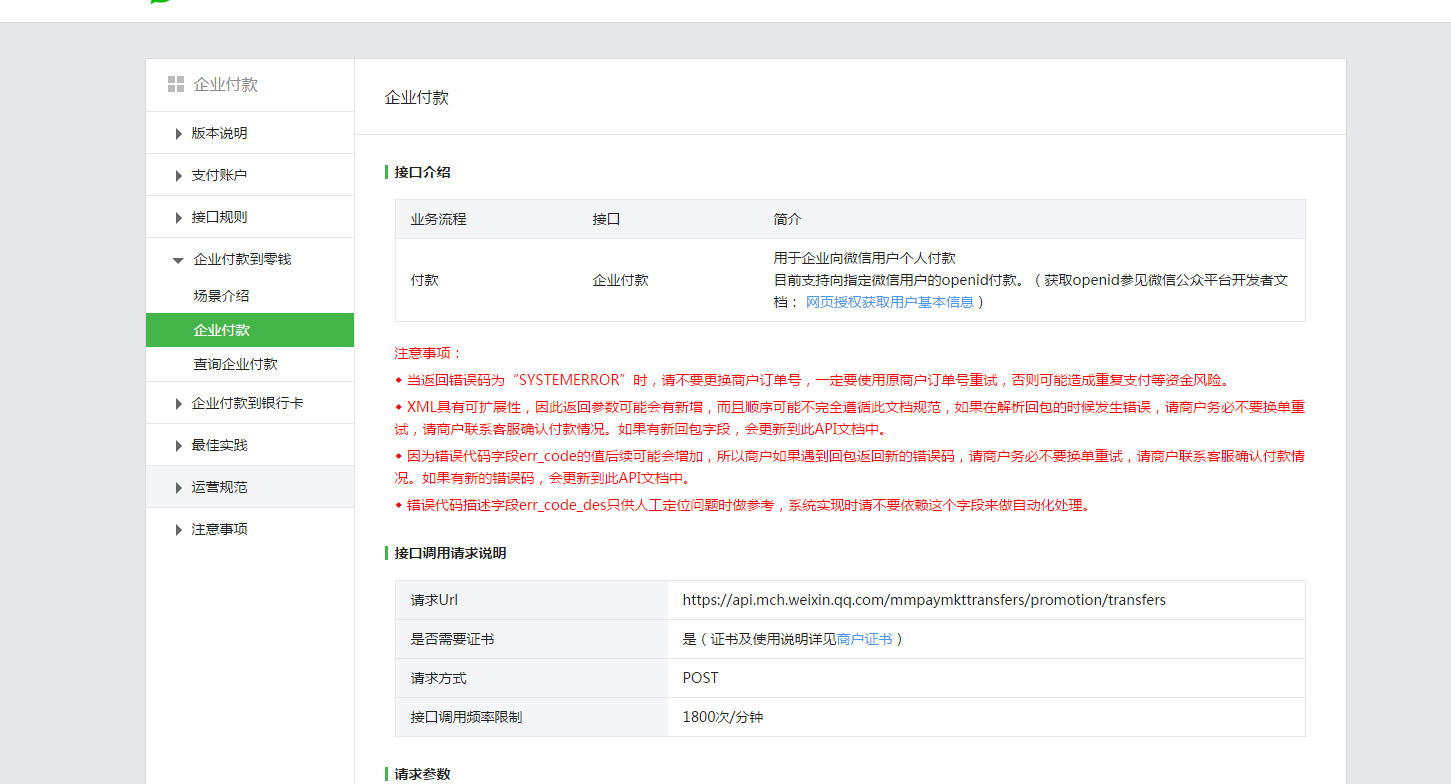Open the 版本说明 sidebar item
The image size is (1451, 784).
click(x=219, y=133)
